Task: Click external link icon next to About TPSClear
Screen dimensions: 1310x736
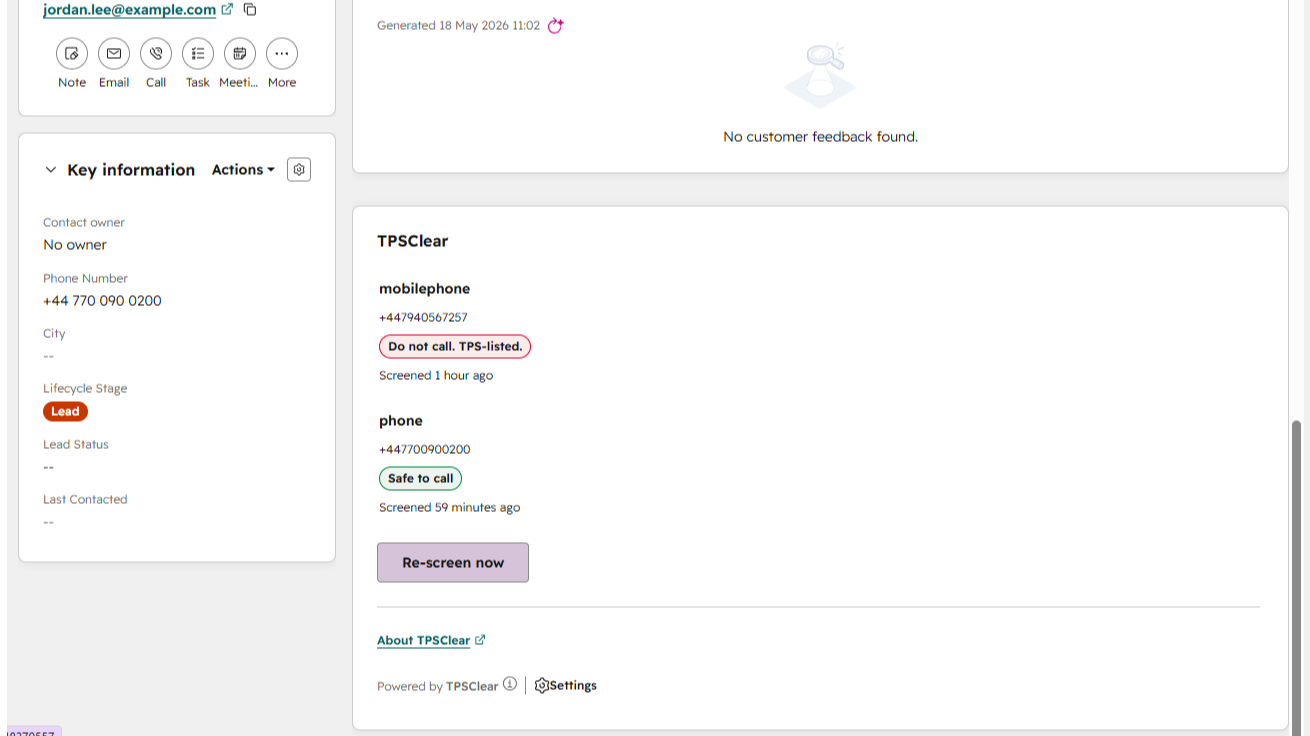Action: [480, 640]
